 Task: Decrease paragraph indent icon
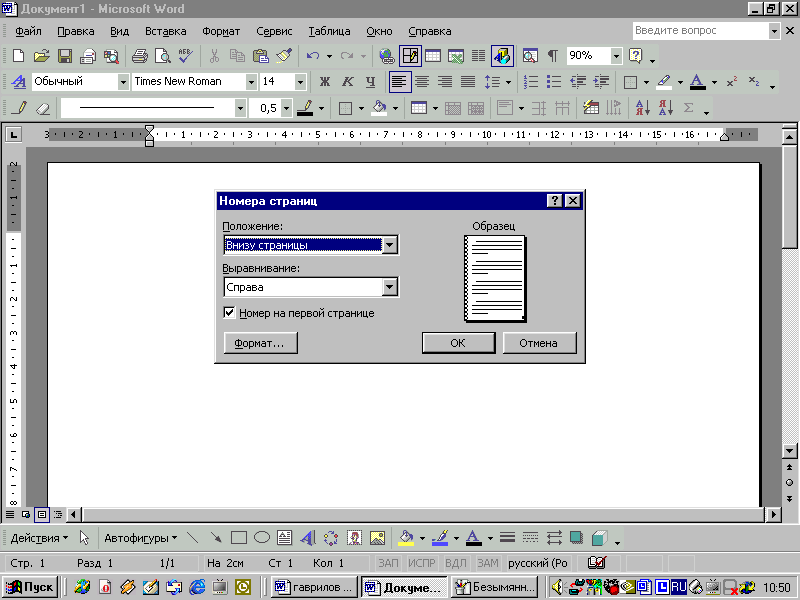click(578, 82)
